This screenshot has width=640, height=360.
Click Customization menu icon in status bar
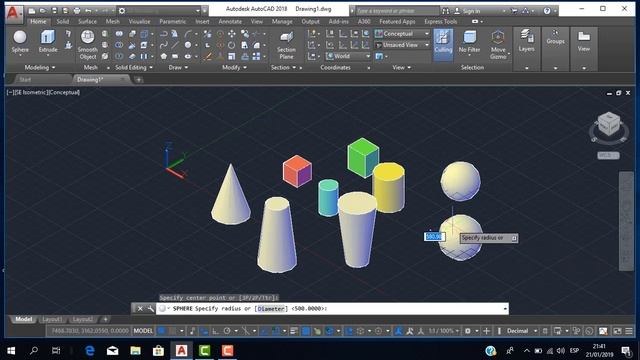coord(629,331)
